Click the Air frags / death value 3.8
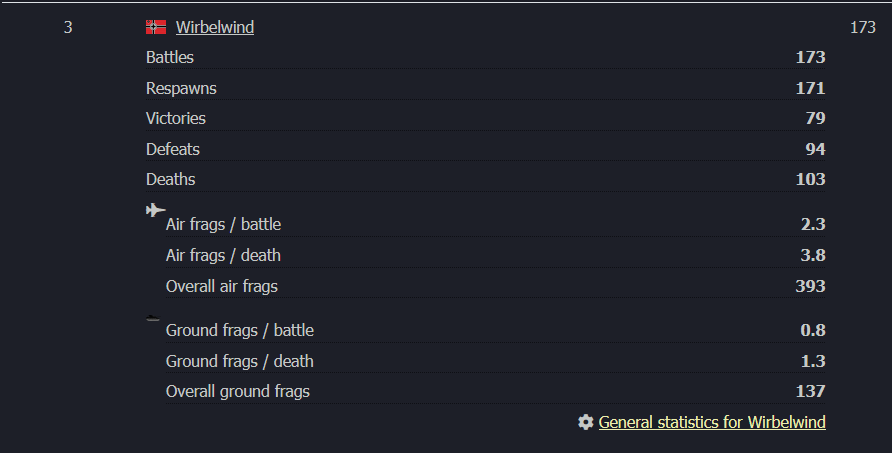This screenshot has width=892, height=453. (x=813, y=255)
